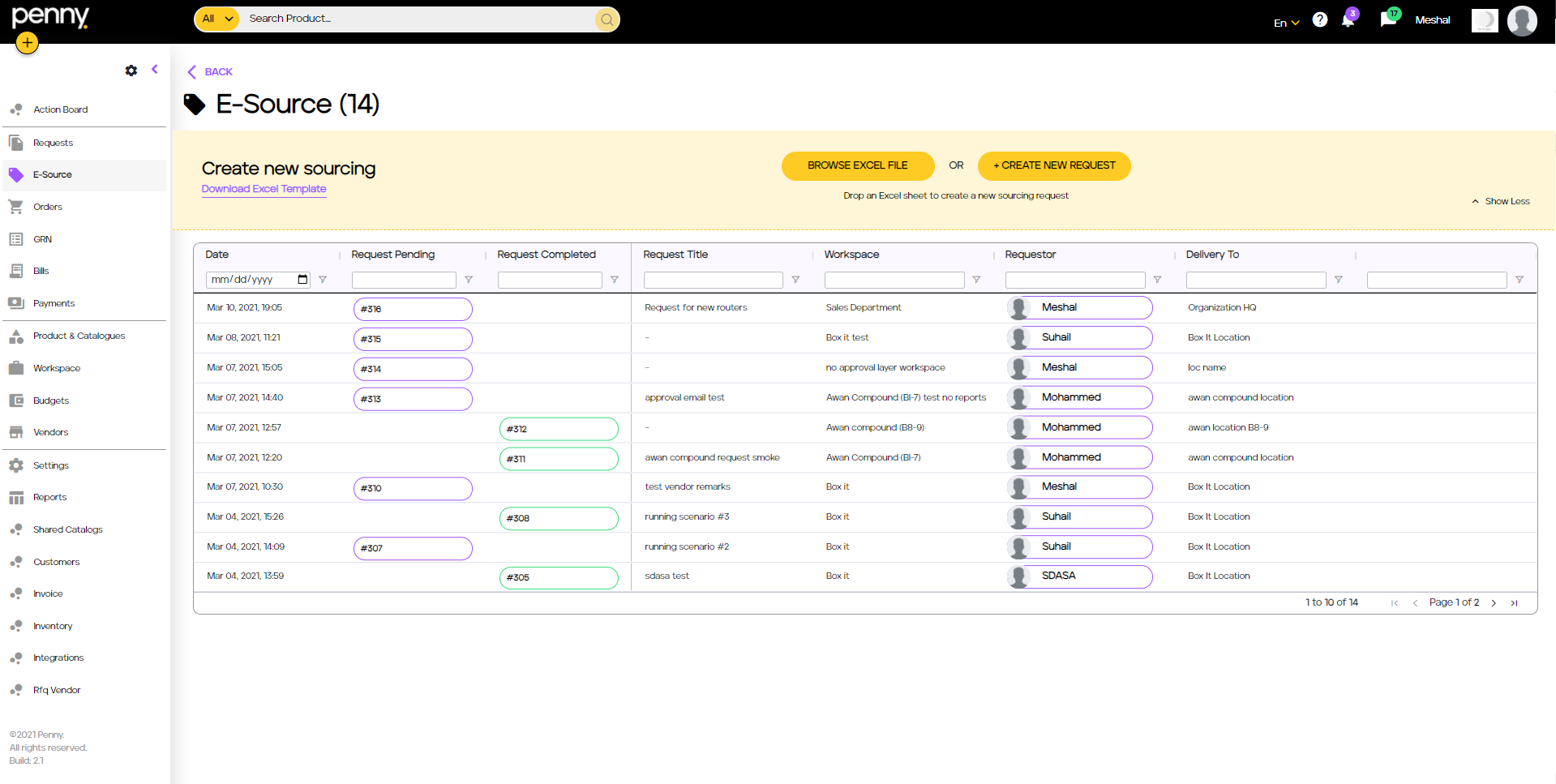Click the Reports table icon

coord(16,497)
